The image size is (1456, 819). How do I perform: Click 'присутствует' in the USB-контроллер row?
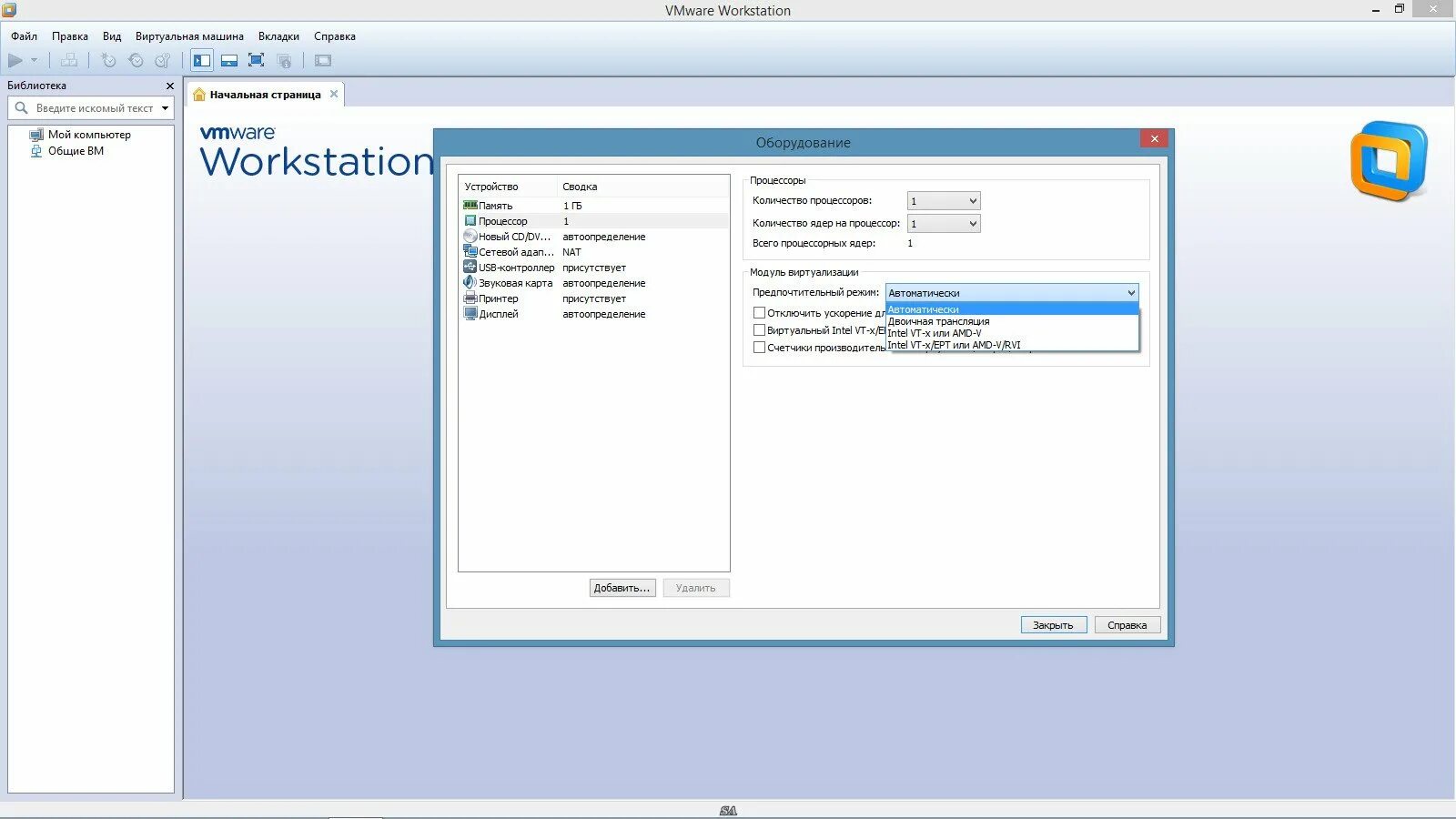594,268
